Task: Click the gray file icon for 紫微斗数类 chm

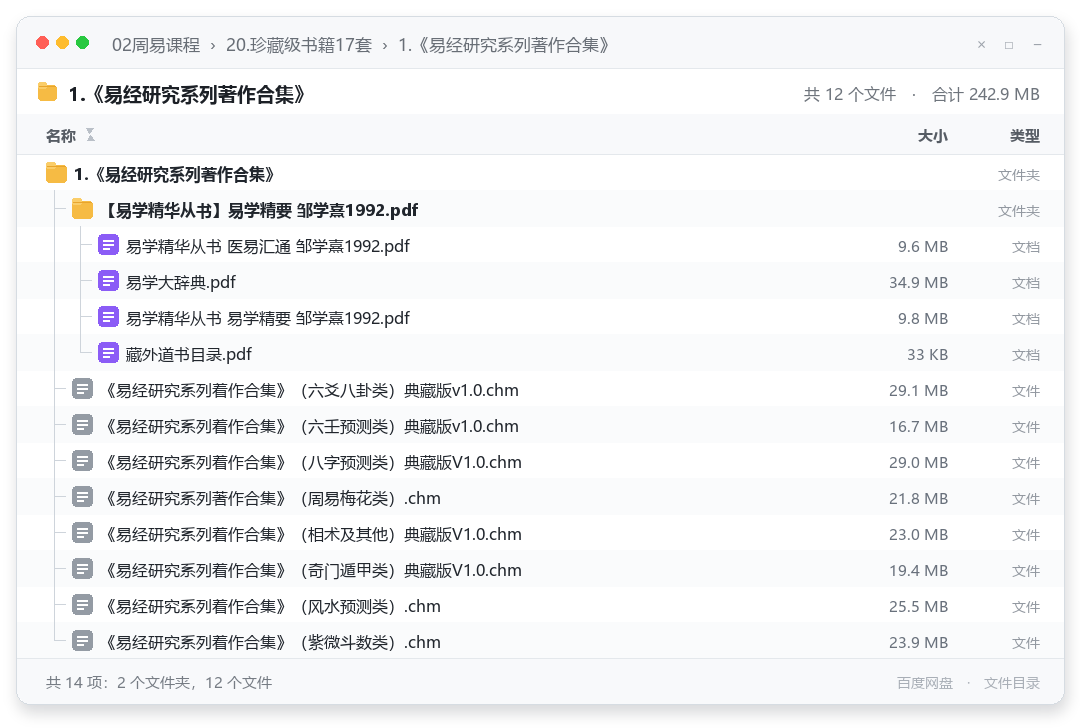Action: (x=82, y=641)
